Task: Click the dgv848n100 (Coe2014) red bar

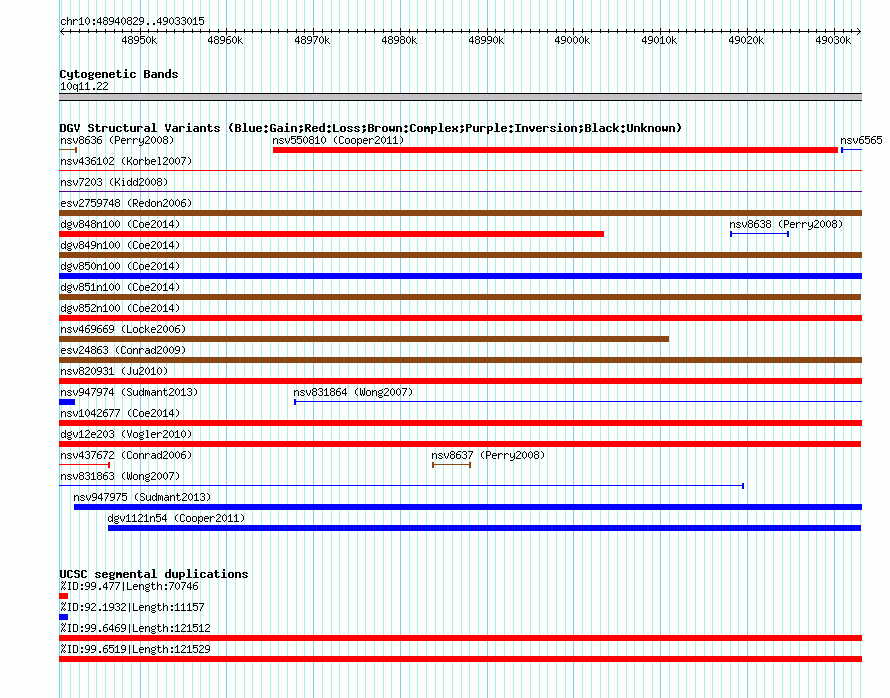Action: pyautogui.click(x=331, y=234)
